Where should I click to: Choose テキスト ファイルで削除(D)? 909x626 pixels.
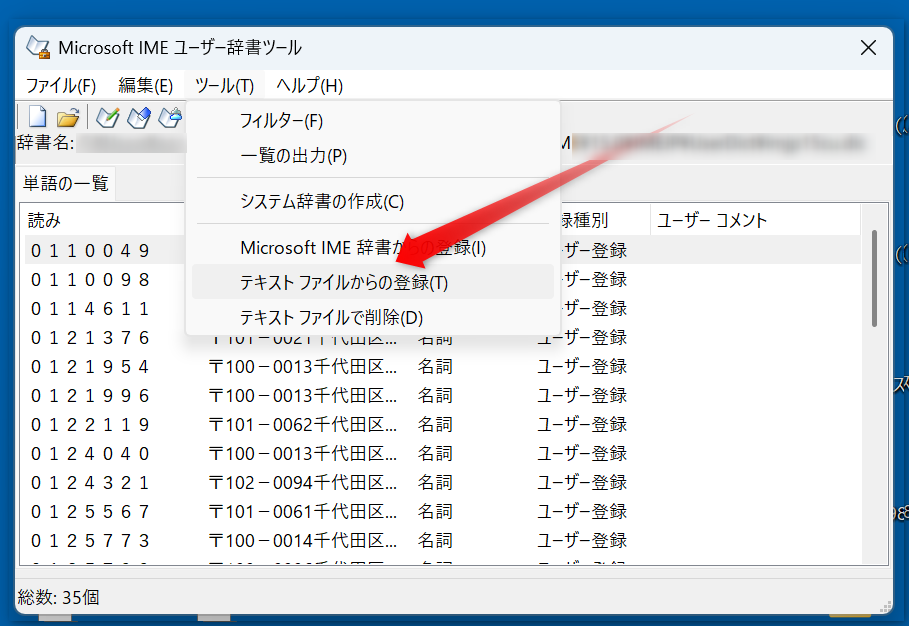click(373, 317)
